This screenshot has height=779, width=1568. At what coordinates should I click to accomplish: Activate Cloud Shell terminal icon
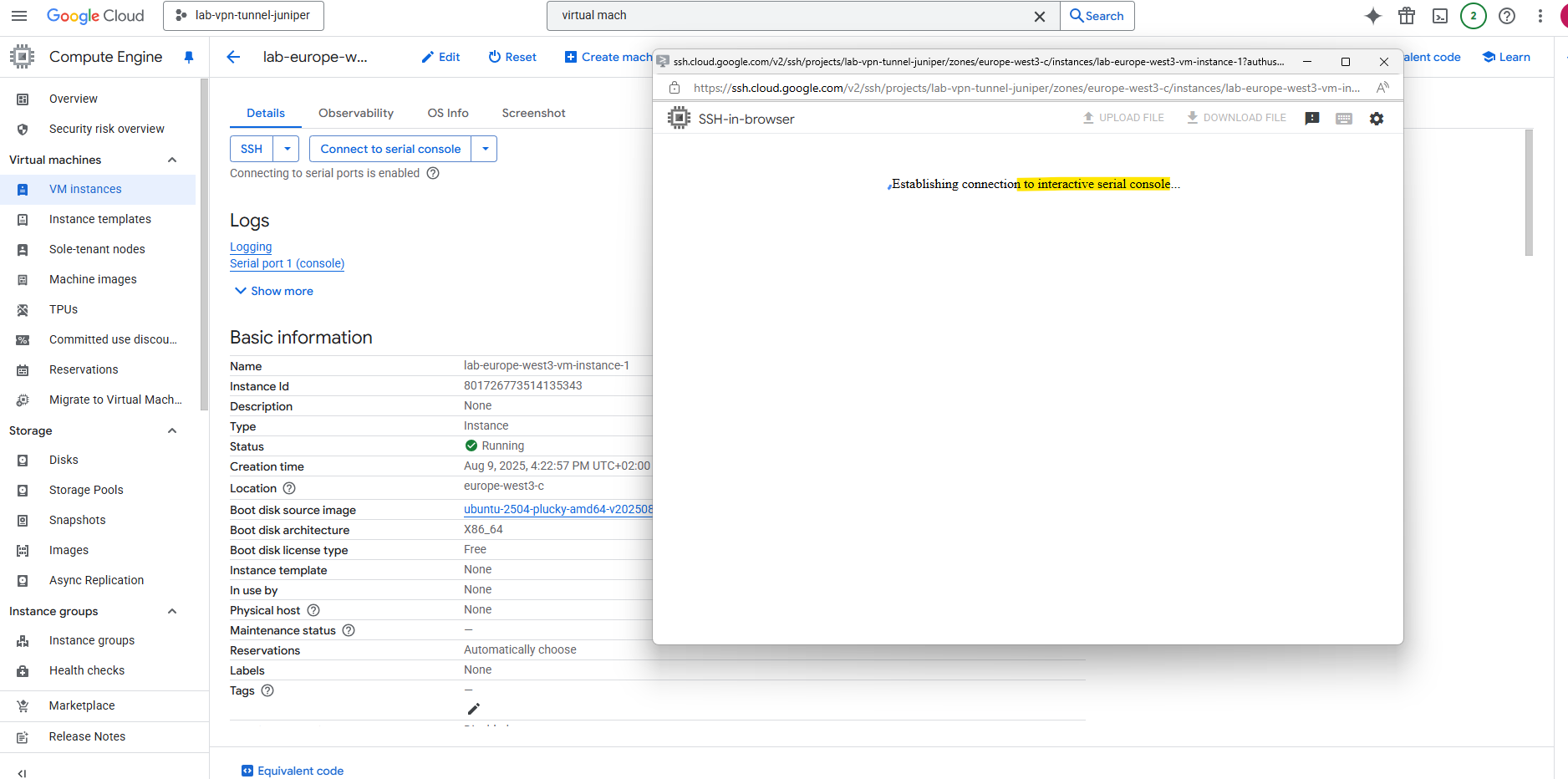pos(1440,16)
